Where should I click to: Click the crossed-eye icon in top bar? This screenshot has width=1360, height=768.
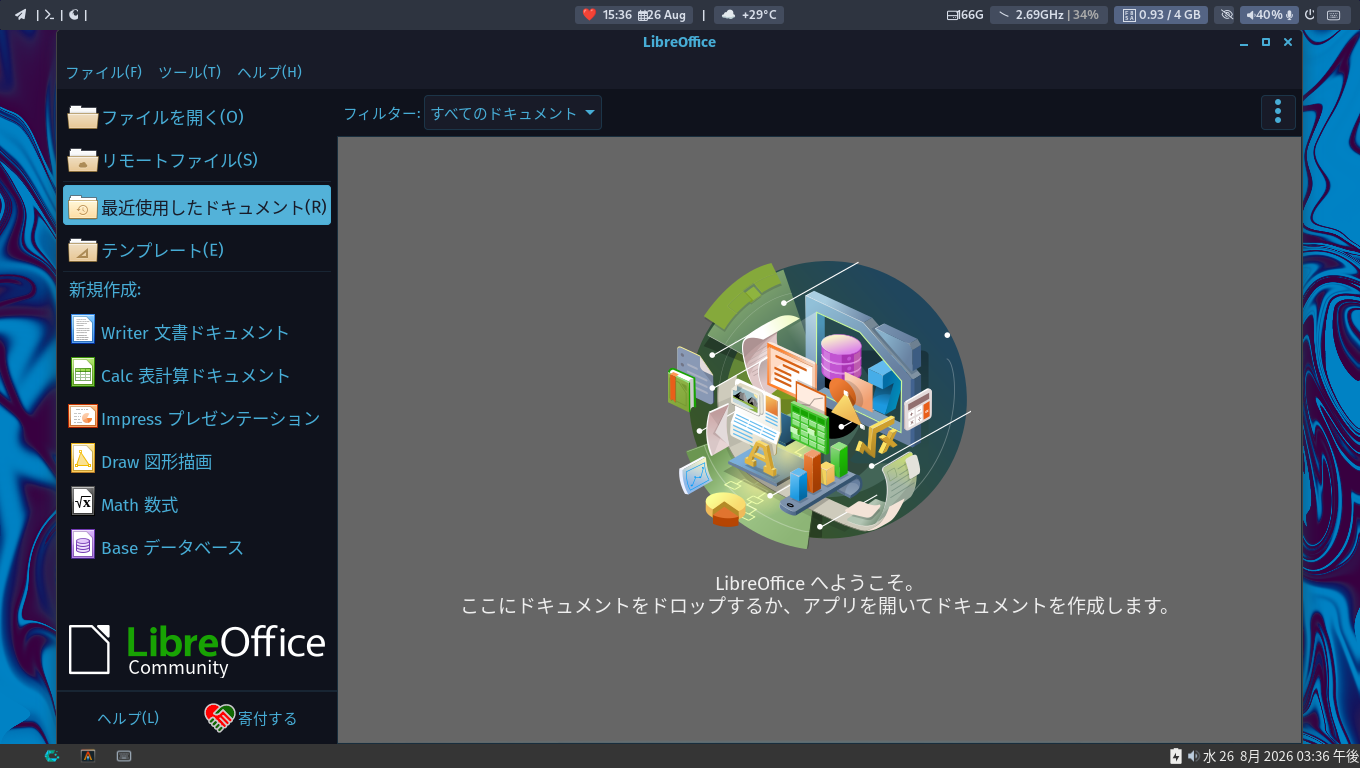(1227, 15)
